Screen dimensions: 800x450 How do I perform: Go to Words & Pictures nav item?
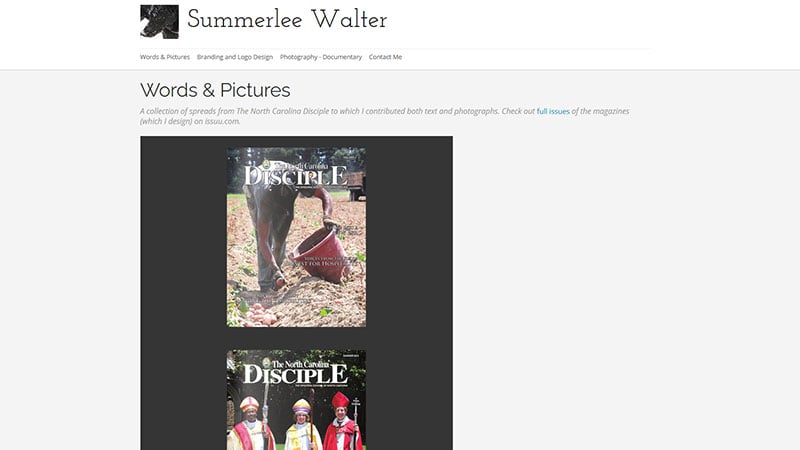tap(165, 57)
